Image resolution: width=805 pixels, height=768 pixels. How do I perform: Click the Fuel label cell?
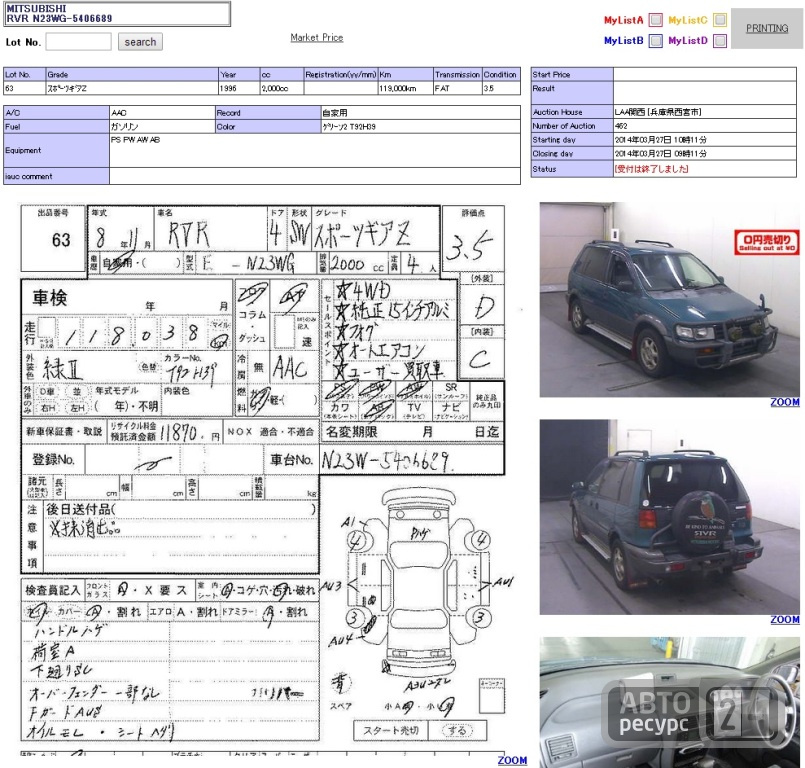click(x=56, y=126)
